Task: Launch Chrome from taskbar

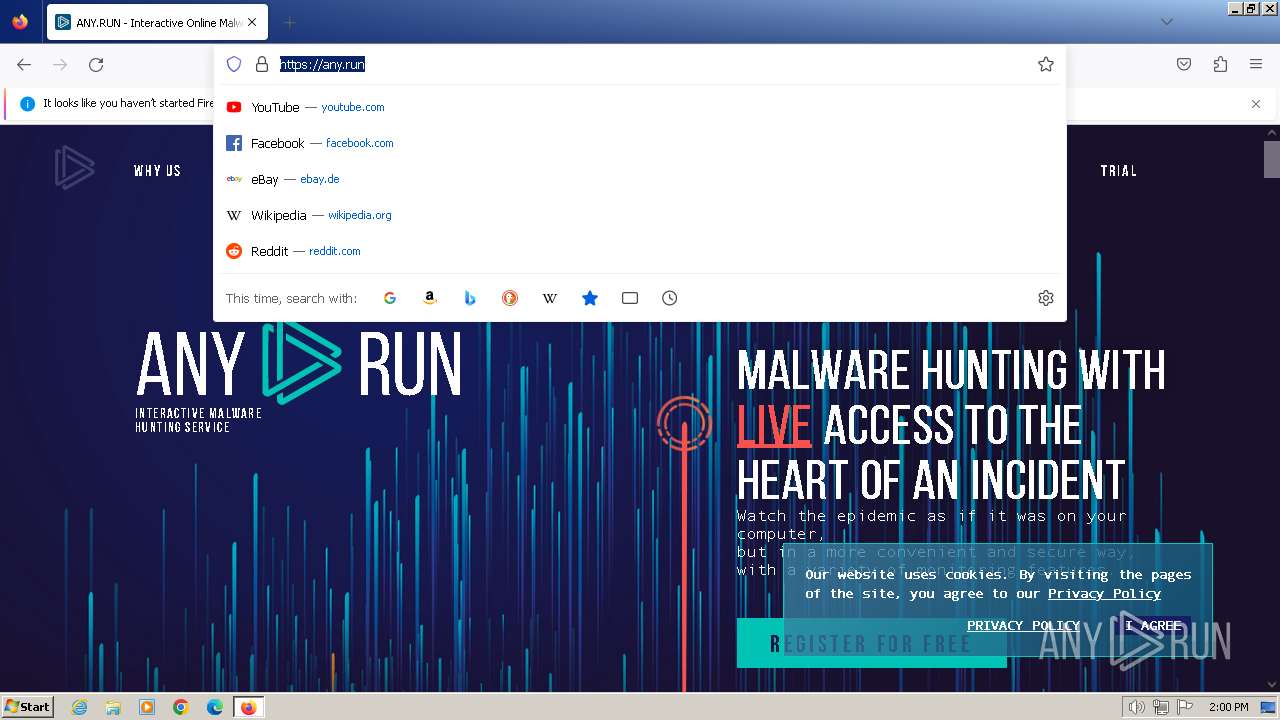Action: (181, 707)
